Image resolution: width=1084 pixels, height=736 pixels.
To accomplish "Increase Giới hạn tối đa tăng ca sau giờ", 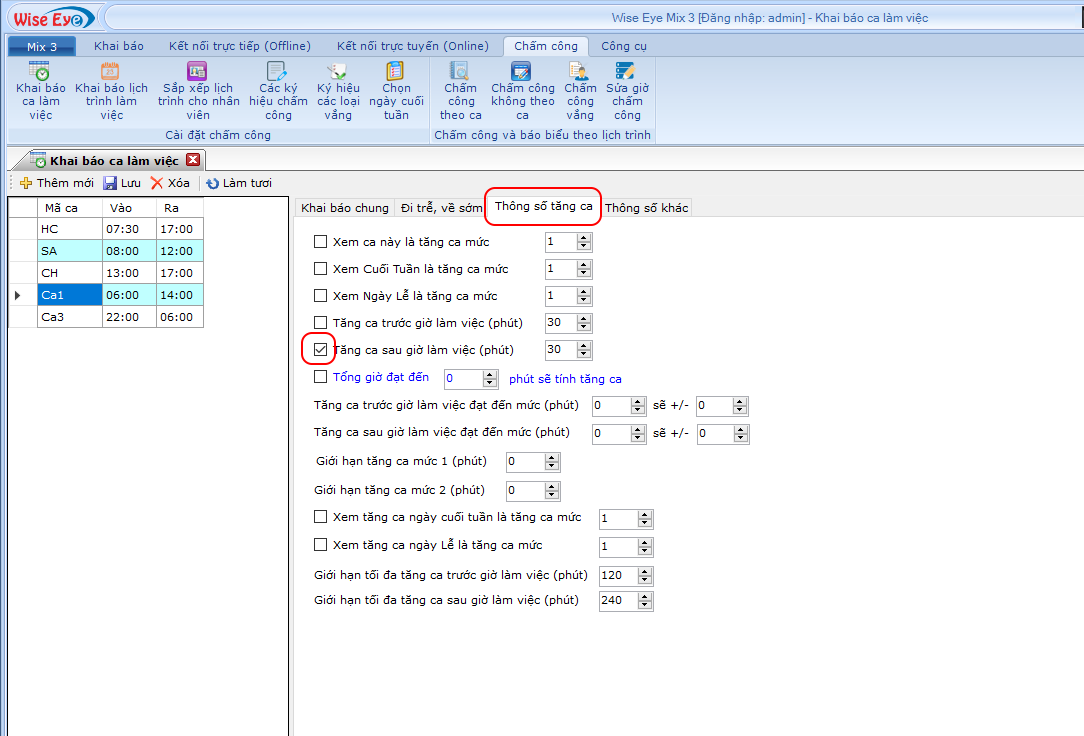I will tap(645, 596).
